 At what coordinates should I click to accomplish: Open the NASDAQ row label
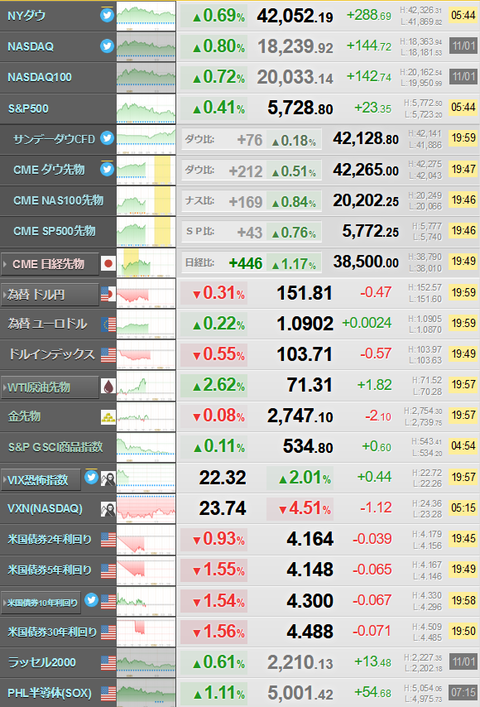point(30,46)
